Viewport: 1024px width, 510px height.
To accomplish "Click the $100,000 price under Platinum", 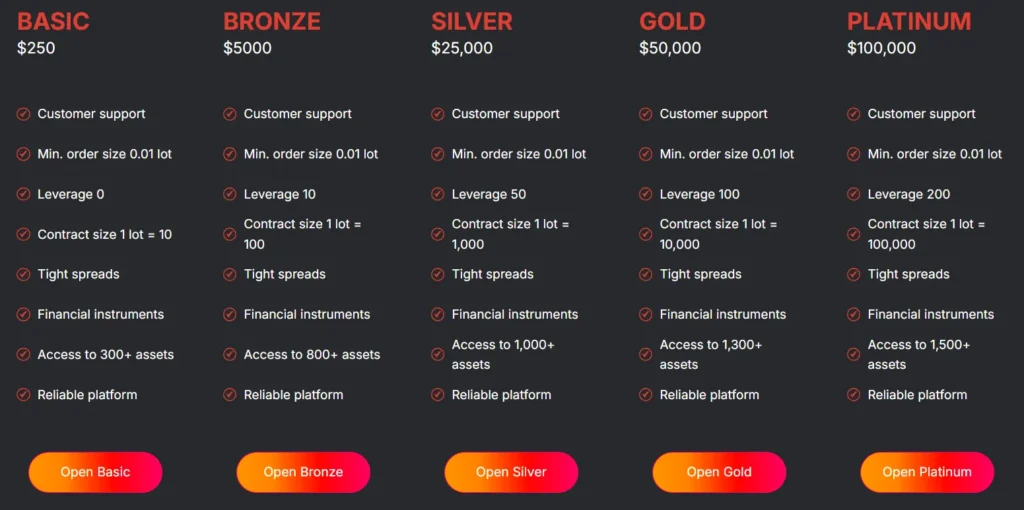I will click(x=881, y=48).
